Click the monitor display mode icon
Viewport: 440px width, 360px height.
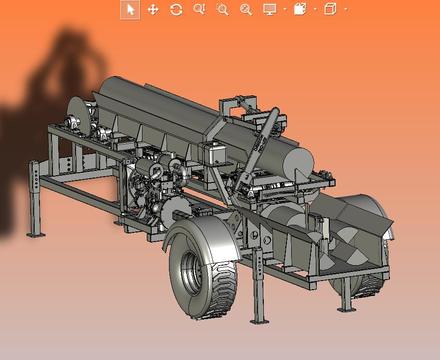pos(269,9)
